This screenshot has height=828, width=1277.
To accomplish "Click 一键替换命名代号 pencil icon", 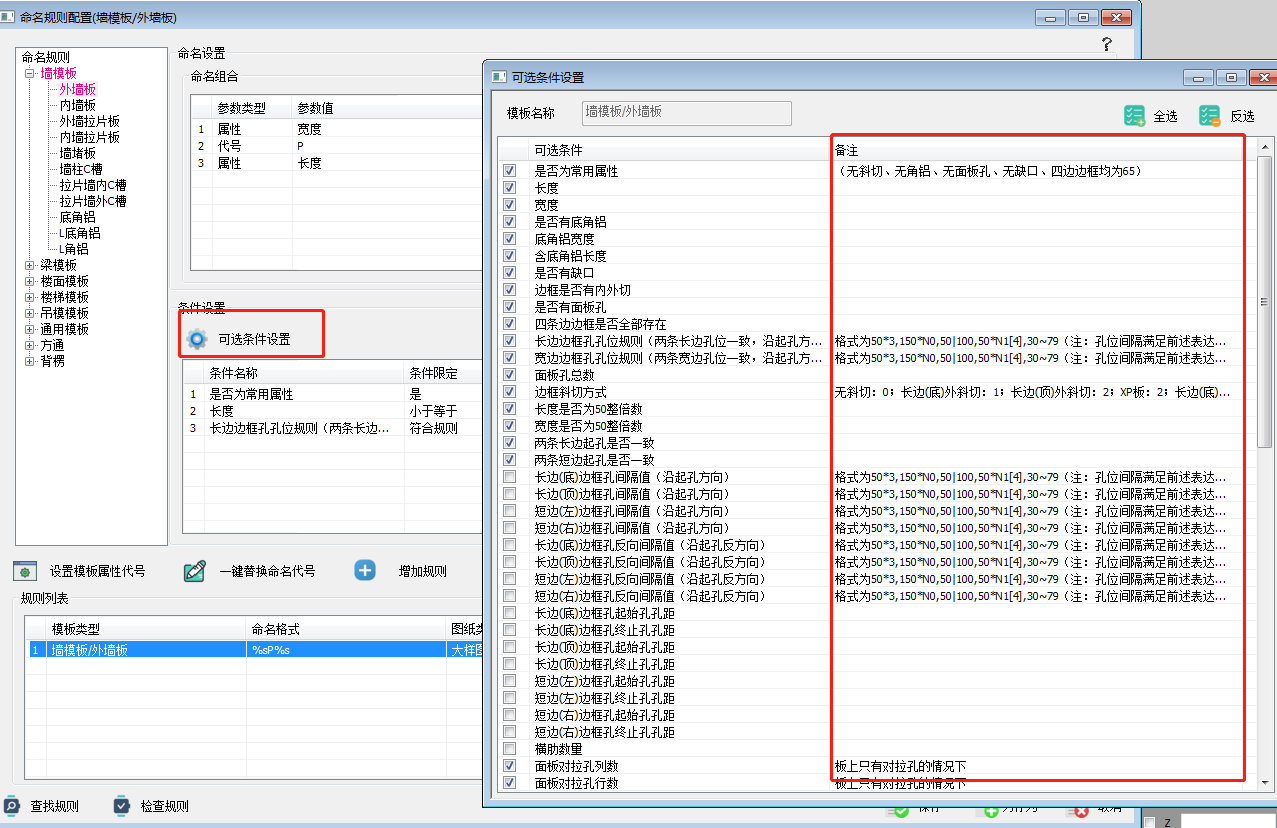I will [194, 571].
